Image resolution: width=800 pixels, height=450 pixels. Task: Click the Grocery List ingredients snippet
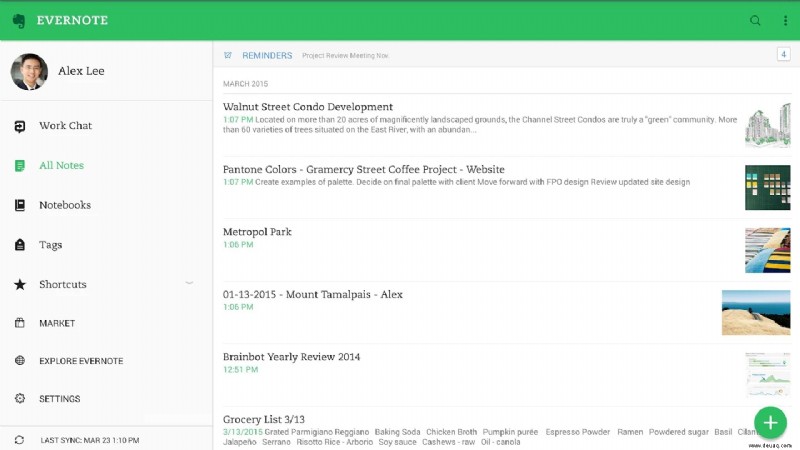490,437
